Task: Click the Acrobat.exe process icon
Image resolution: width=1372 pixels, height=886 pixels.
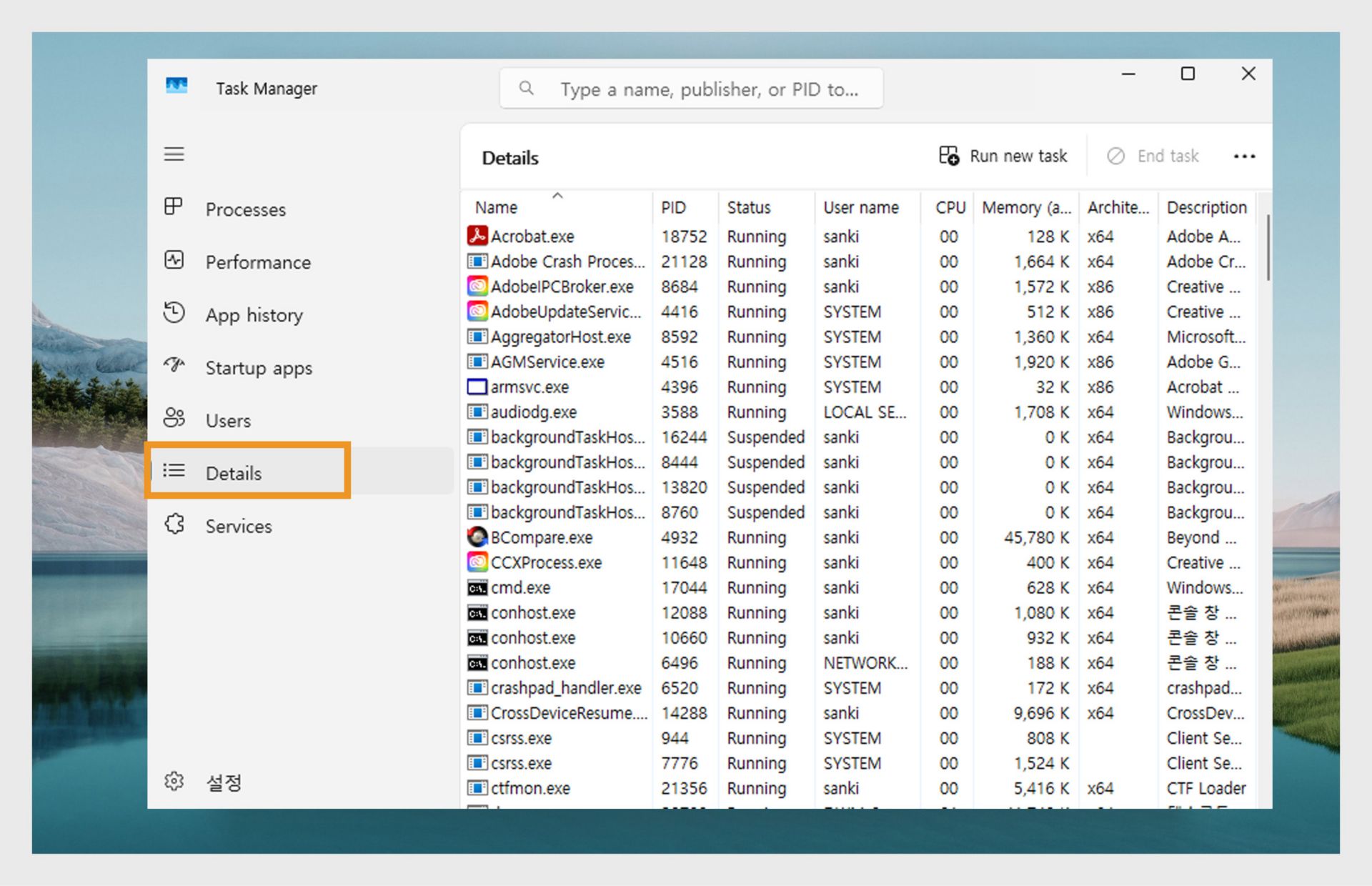Action: [477, 236]
